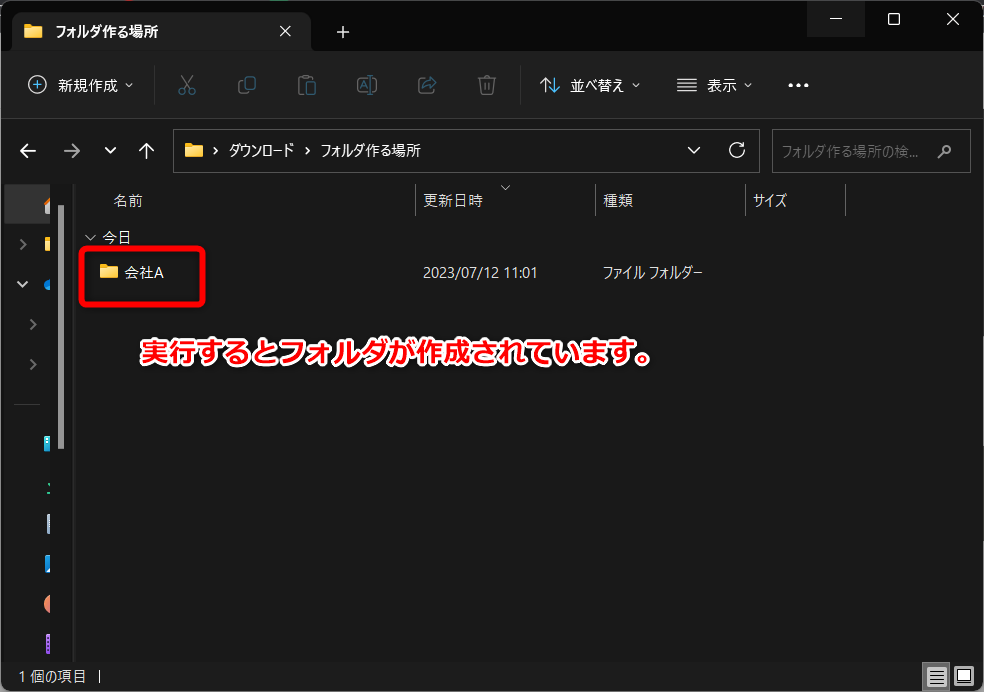Go up one folder level
This screenshot has height=692, width=984.
[146, 151]
